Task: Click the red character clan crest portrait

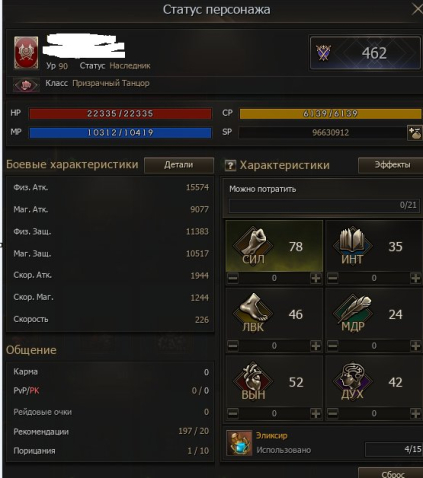Action: (26, 53)
